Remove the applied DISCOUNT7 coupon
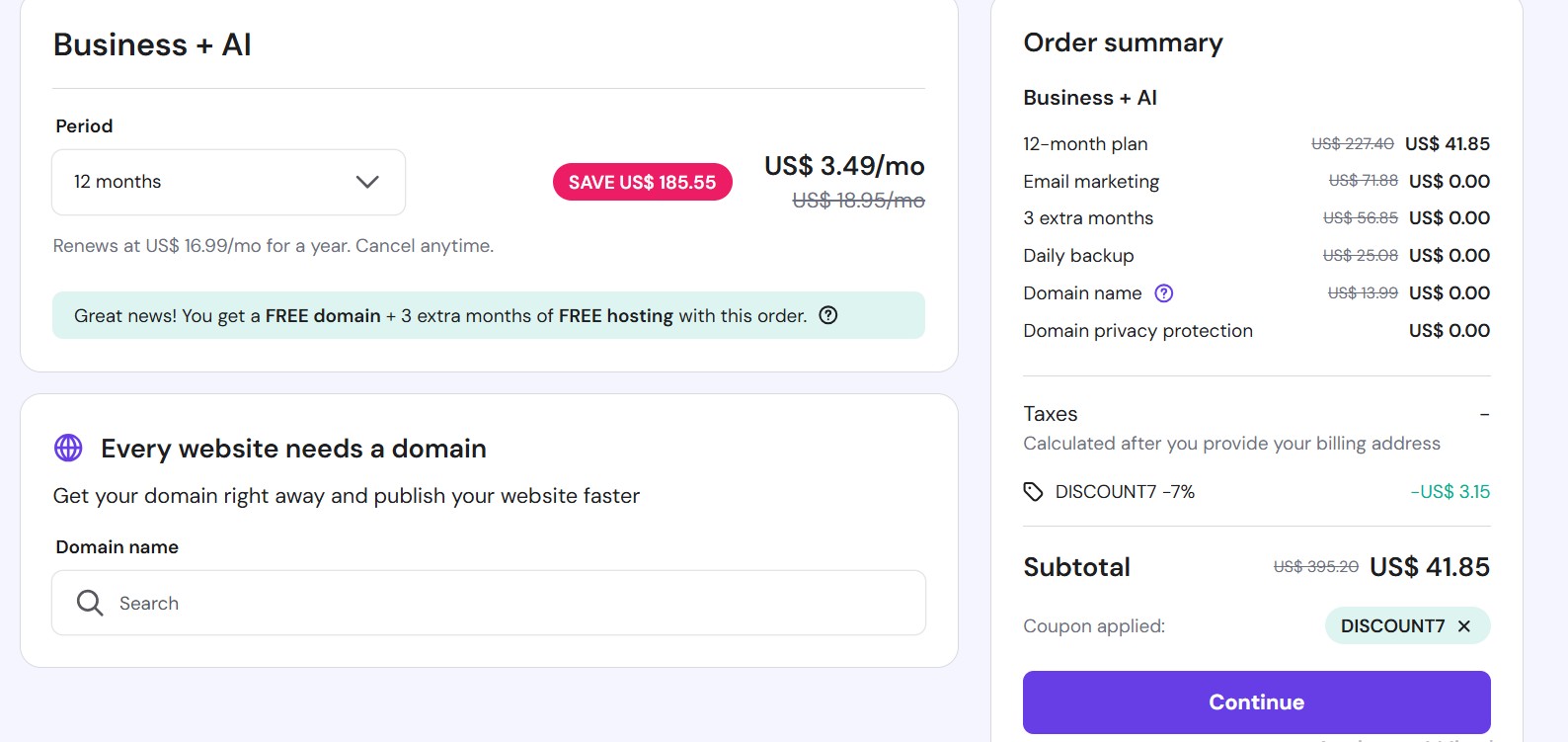This screenshot has width=1568, height=742. tap(1464, 626)
